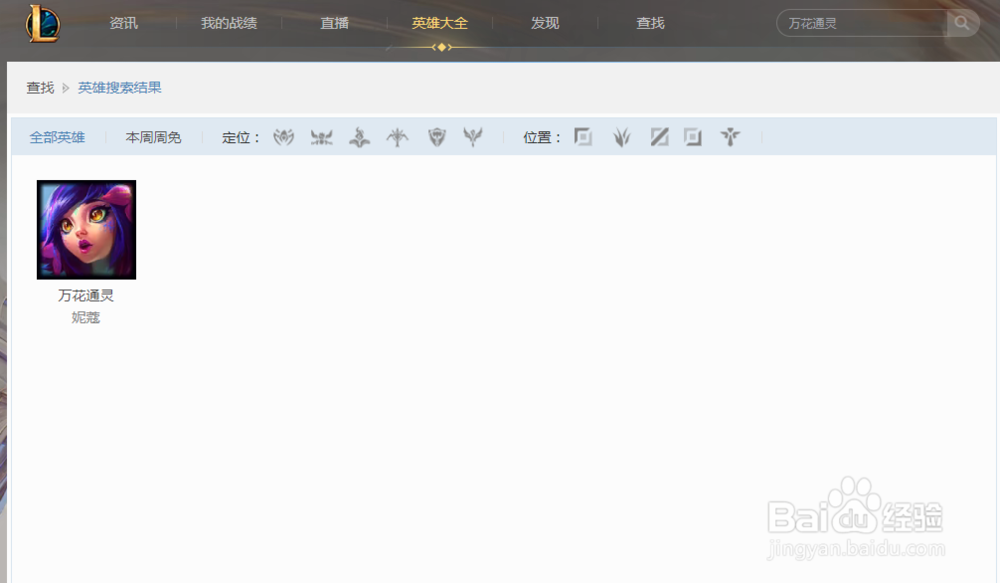Filter by the first role icon after 定位
The image size is (1000, 583).
[x=284, y=137]
